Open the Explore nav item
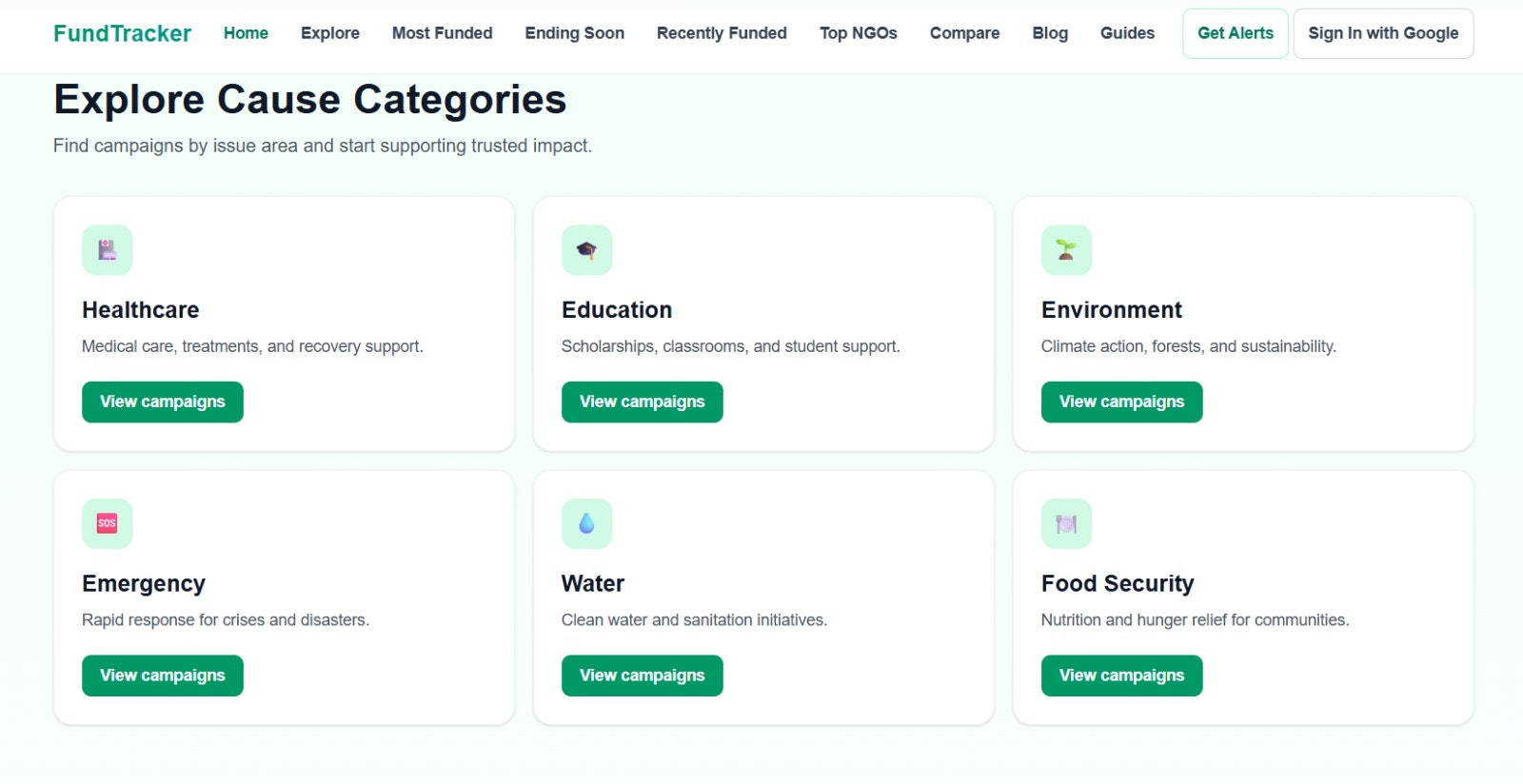Screen dimensions: 1523x784 330,33
